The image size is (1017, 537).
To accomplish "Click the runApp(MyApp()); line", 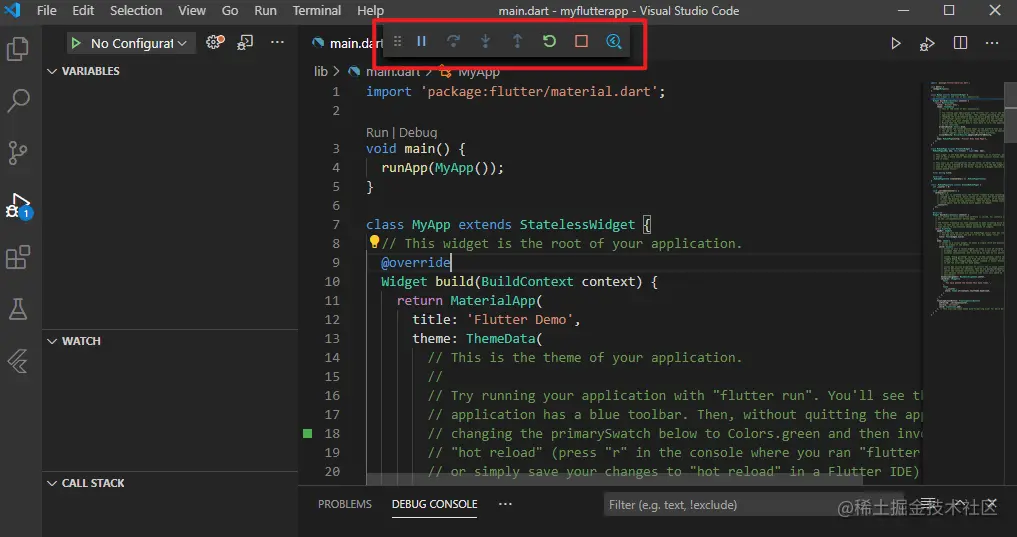I will coord(442,167).
